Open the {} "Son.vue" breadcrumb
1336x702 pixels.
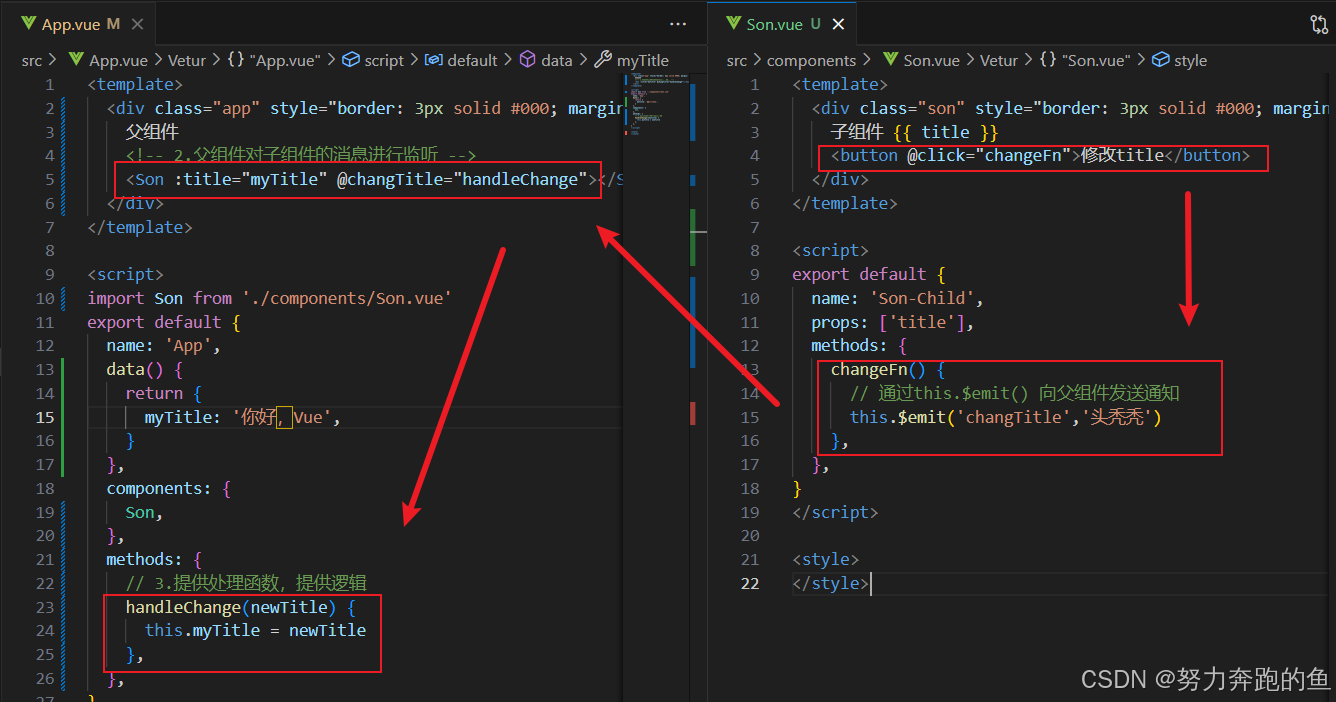point(1085,60)
